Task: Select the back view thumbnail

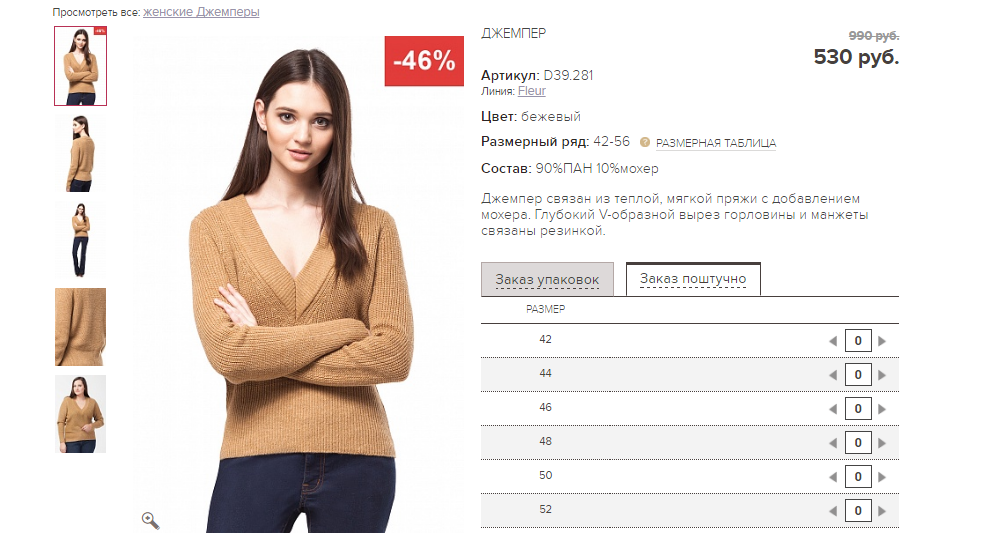Action: tap(80, 153)
